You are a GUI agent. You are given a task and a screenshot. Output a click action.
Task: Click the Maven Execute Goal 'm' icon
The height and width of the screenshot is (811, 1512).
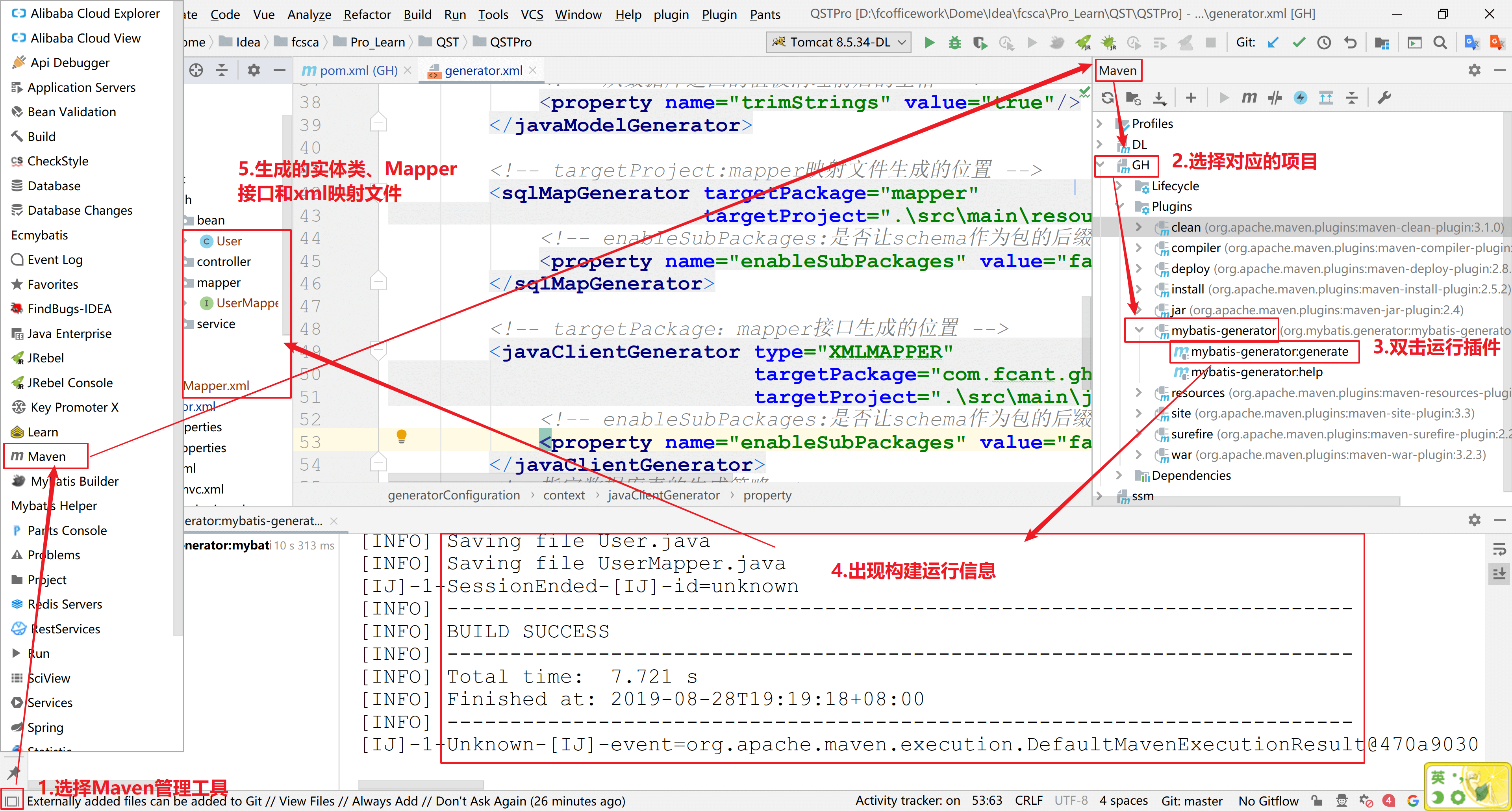(x=1249, y=97)
